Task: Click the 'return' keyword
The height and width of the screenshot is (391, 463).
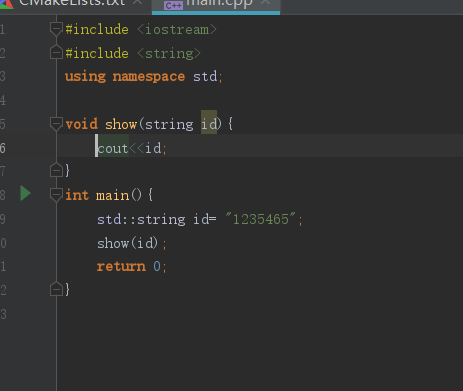Action: [121, 266]
